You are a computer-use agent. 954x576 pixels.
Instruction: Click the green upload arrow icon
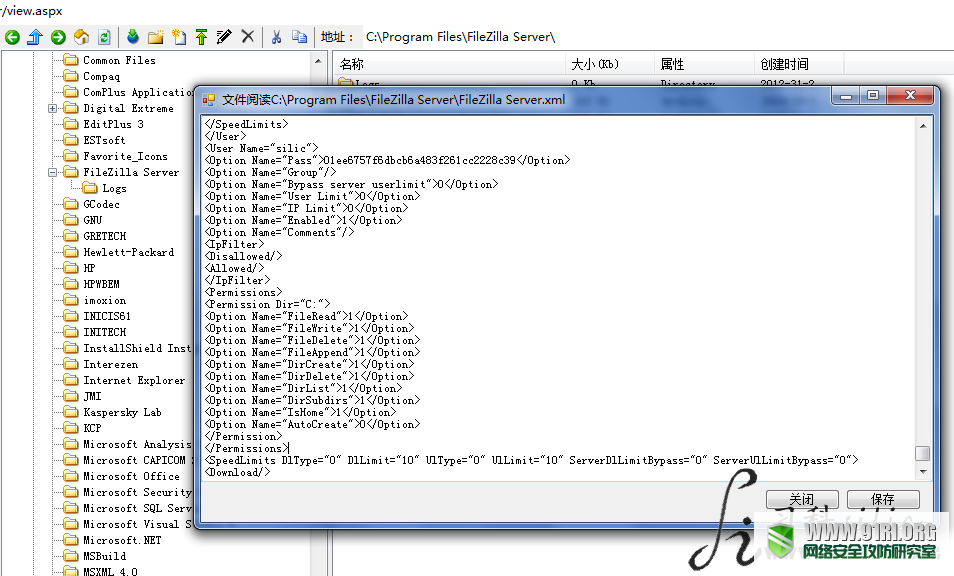point(201,37)
